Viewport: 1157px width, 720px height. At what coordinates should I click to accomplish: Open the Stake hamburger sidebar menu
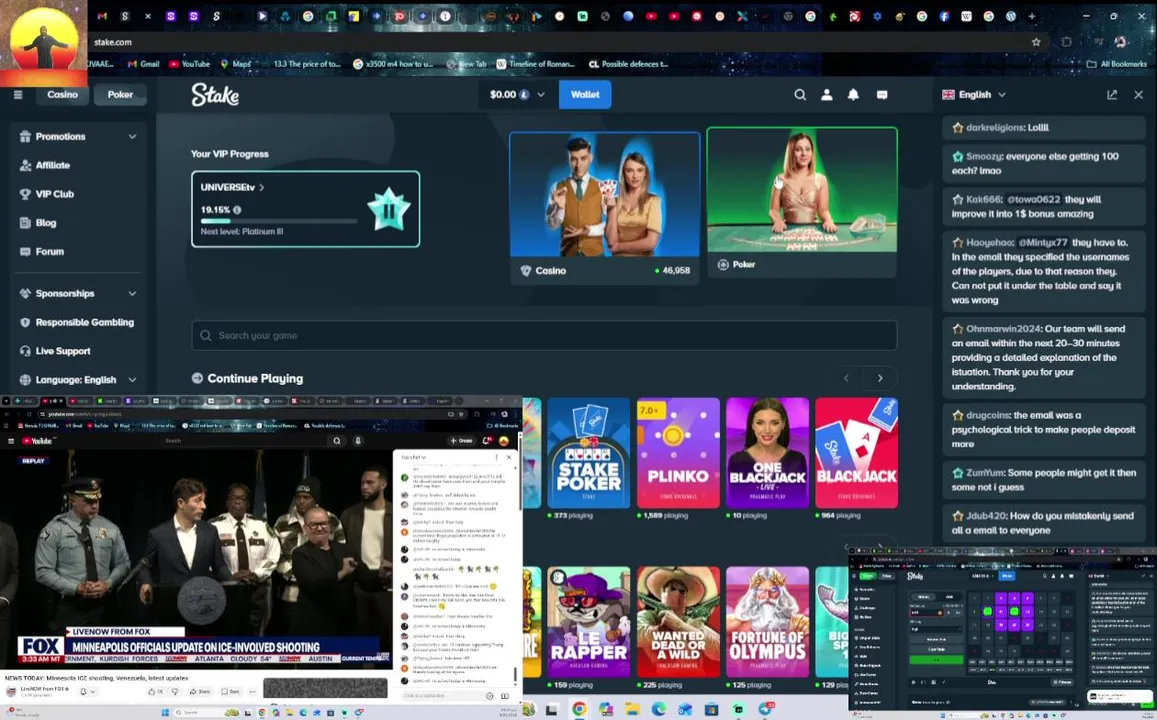coord(18,94)
